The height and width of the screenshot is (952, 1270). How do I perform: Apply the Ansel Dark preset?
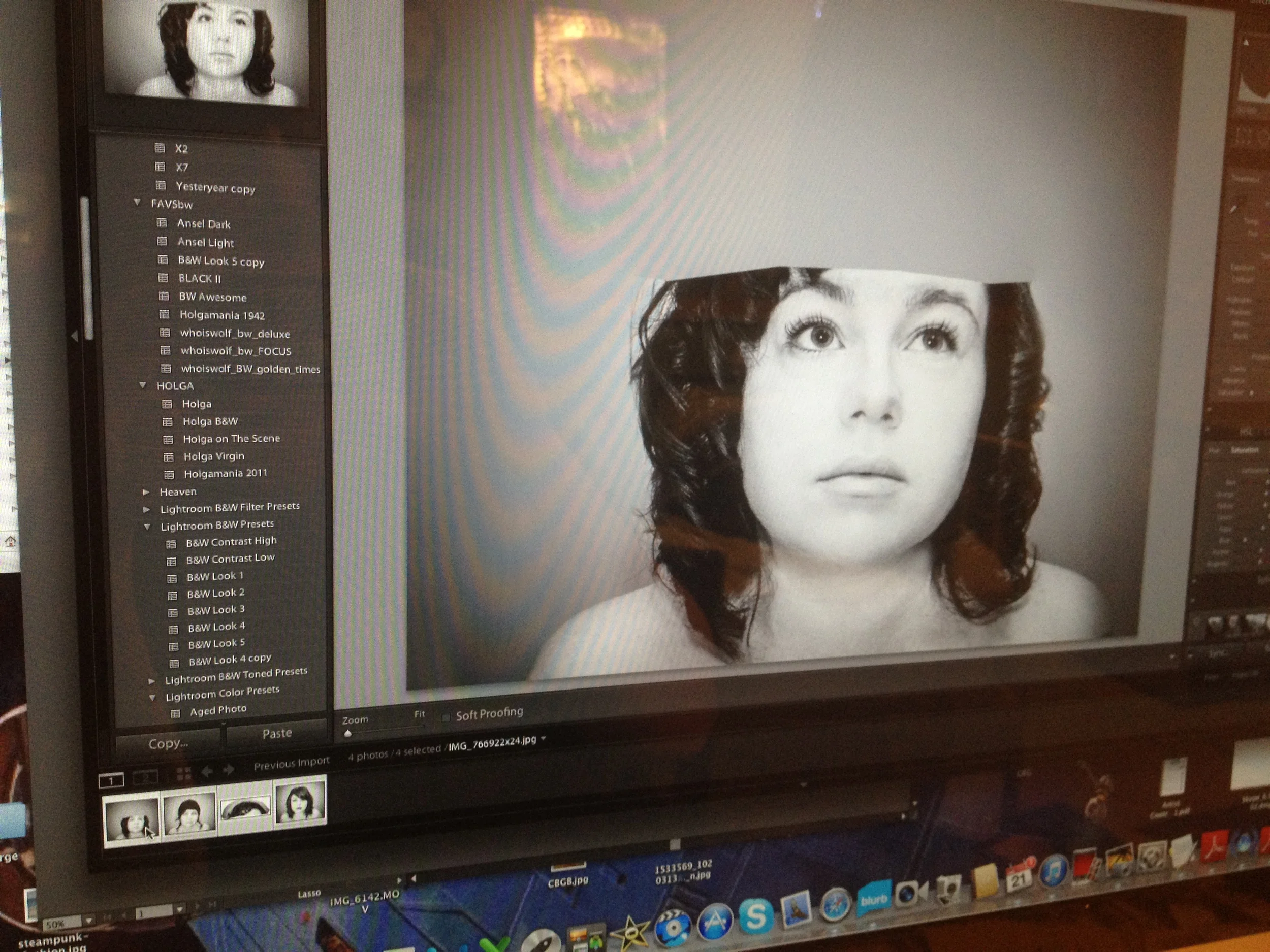click(x=203, y=224)
